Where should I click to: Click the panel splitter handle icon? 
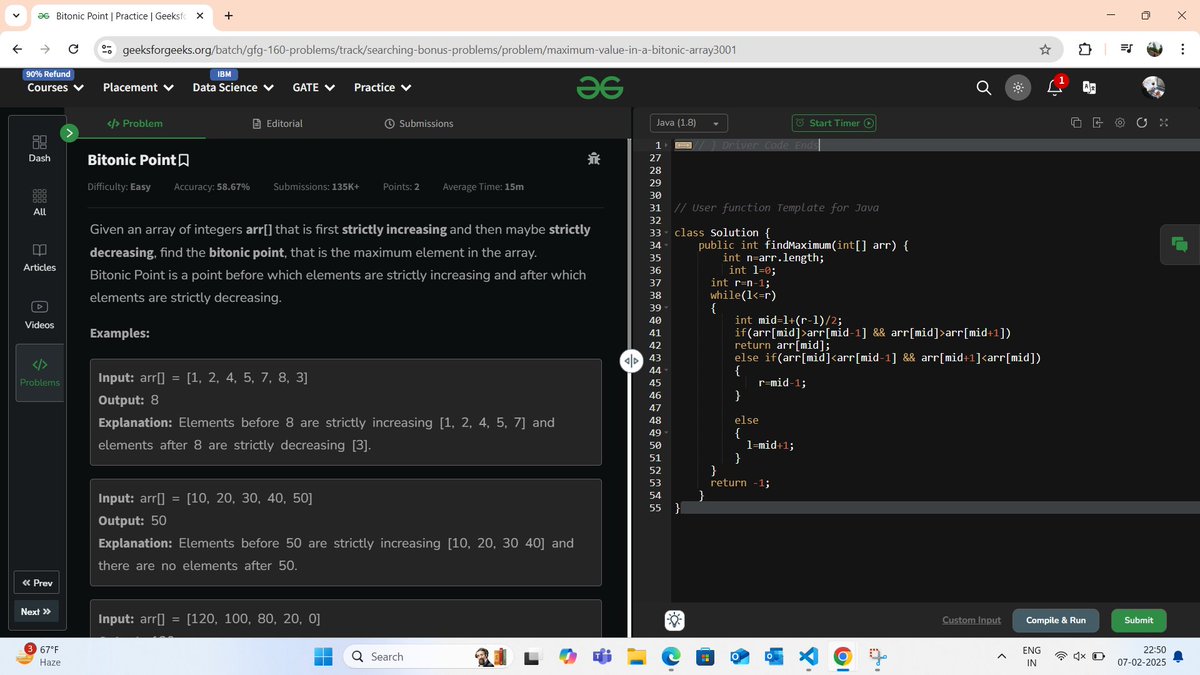[x=630, y=360]
